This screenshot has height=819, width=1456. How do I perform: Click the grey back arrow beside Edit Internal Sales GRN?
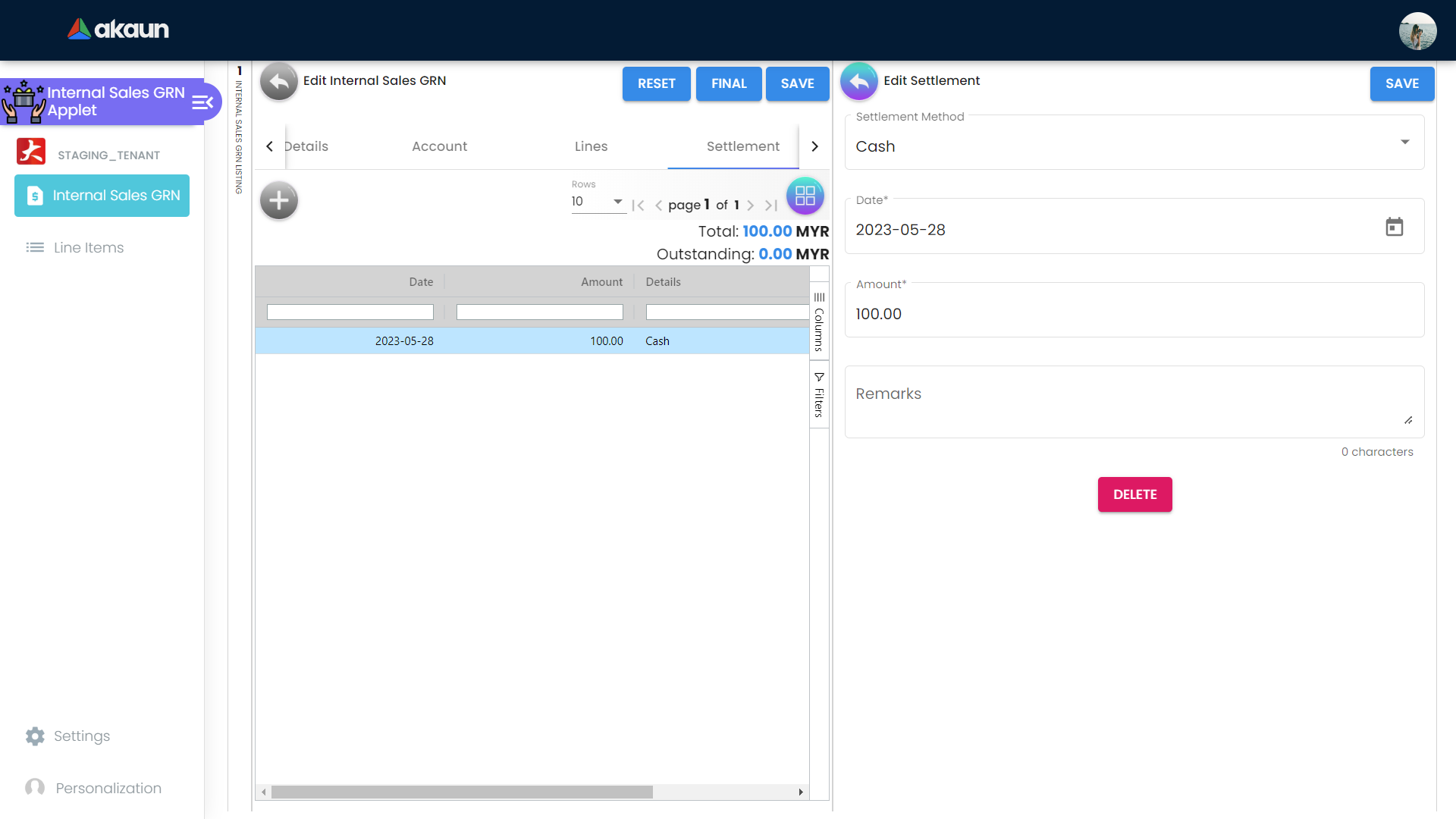point(278,81)
